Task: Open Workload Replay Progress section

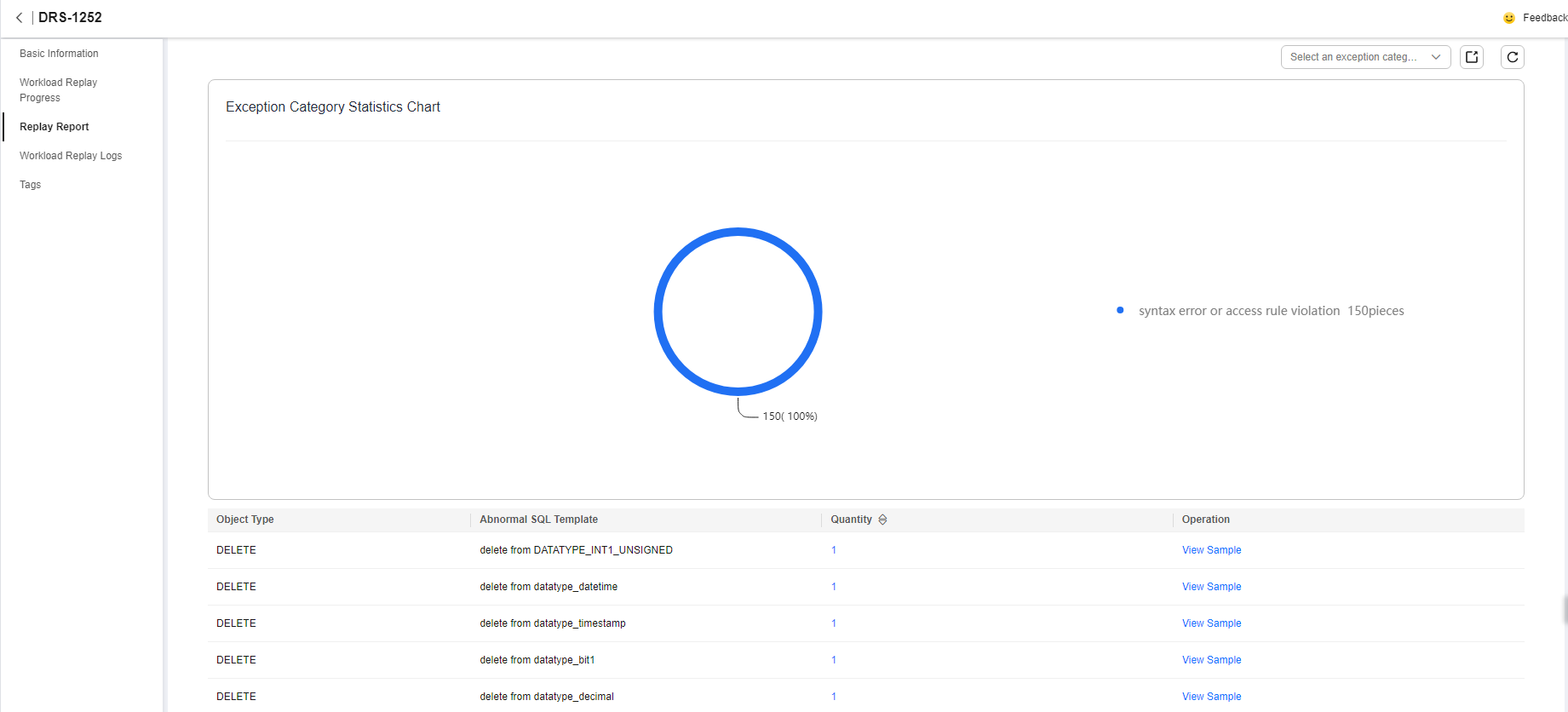Action: click(58, 90)
